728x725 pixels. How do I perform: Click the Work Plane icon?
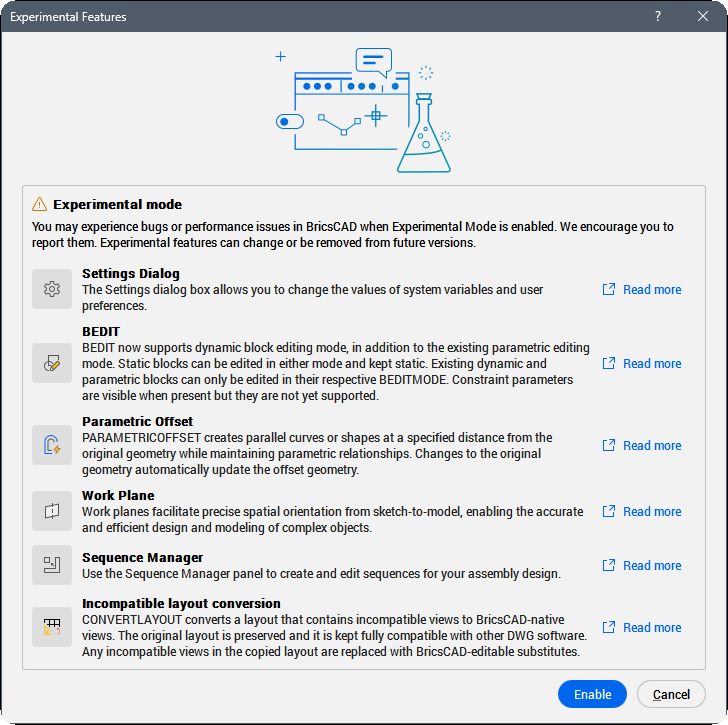pyautogui.click(x=51, y=511)
